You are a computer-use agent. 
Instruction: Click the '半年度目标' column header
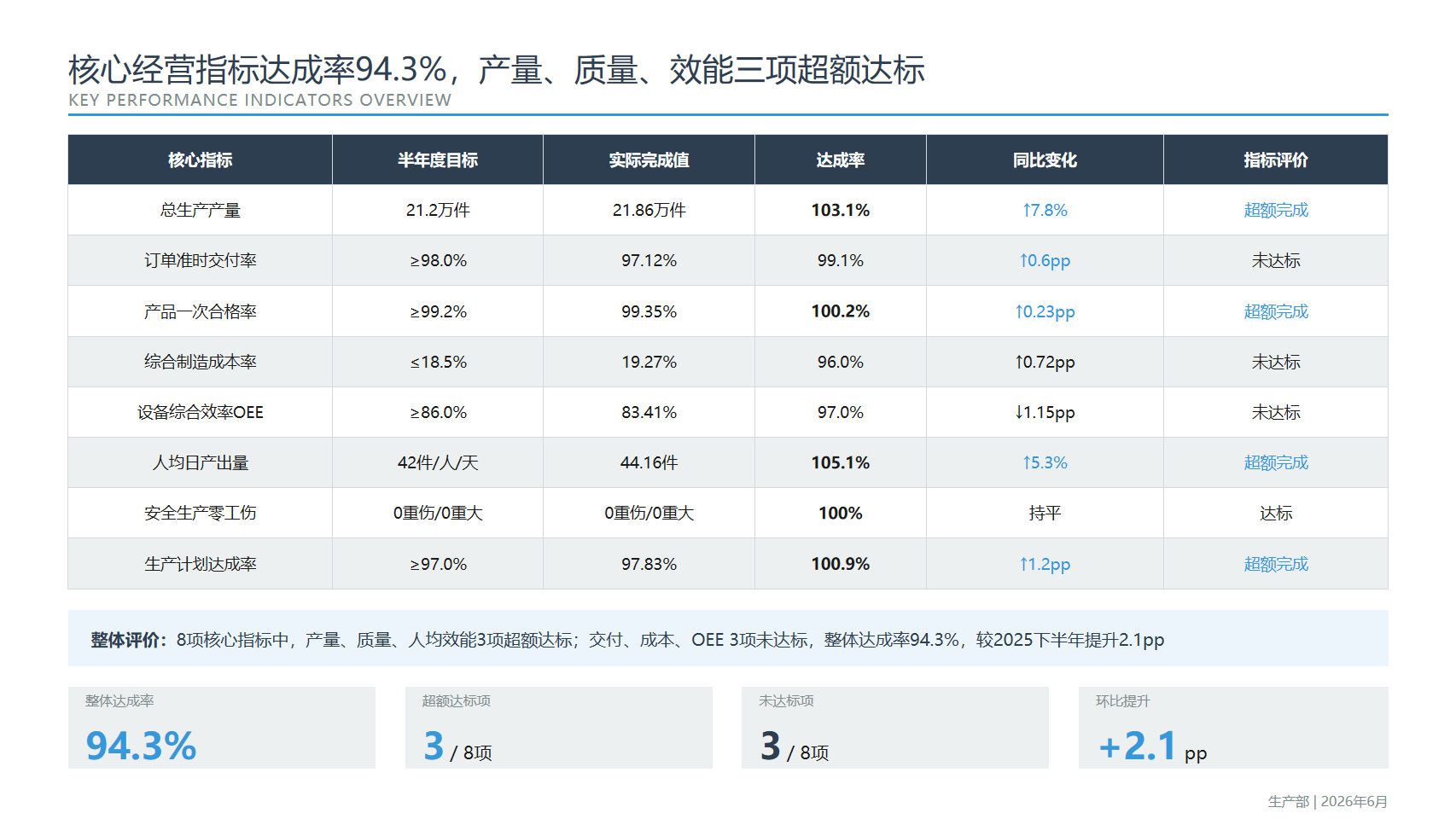(438, 160)
